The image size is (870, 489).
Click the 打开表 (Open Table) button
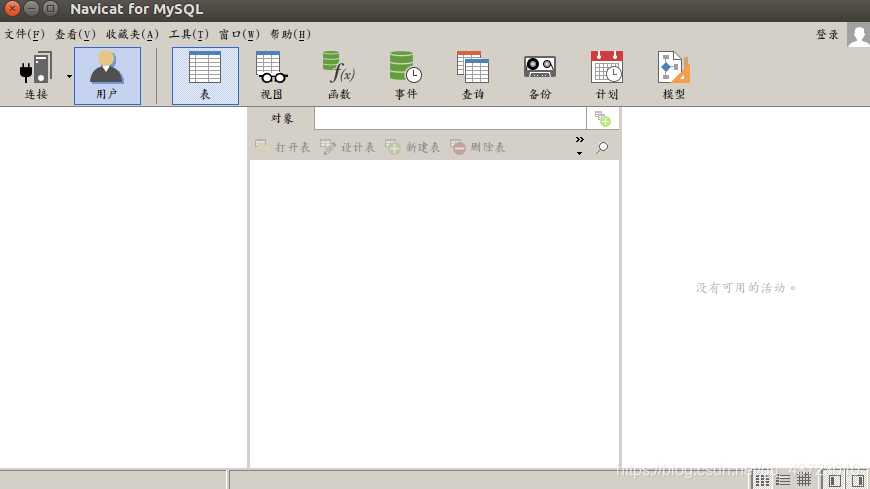pos(282,147)
